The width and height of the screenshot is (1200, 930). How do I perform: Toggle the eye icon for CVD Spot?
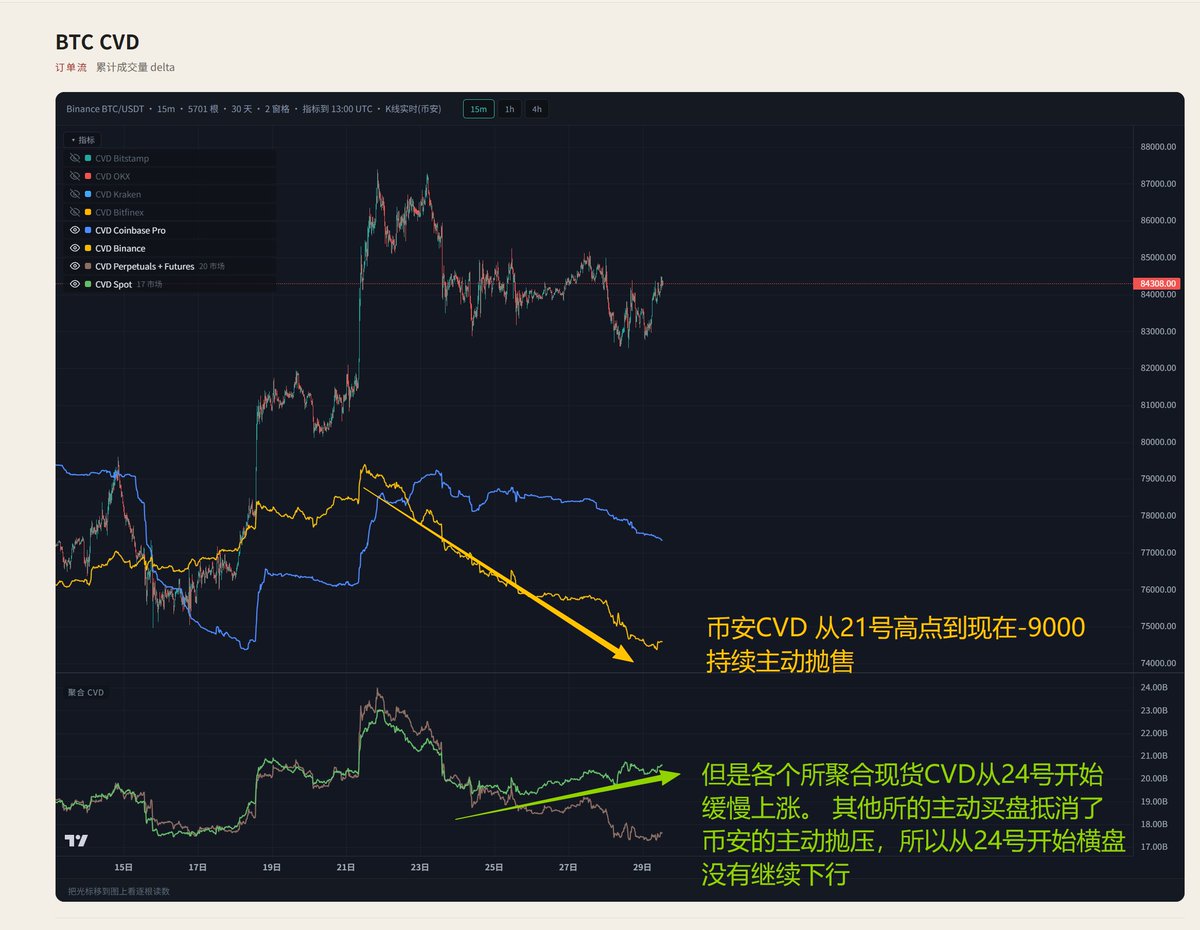[75, 284]
